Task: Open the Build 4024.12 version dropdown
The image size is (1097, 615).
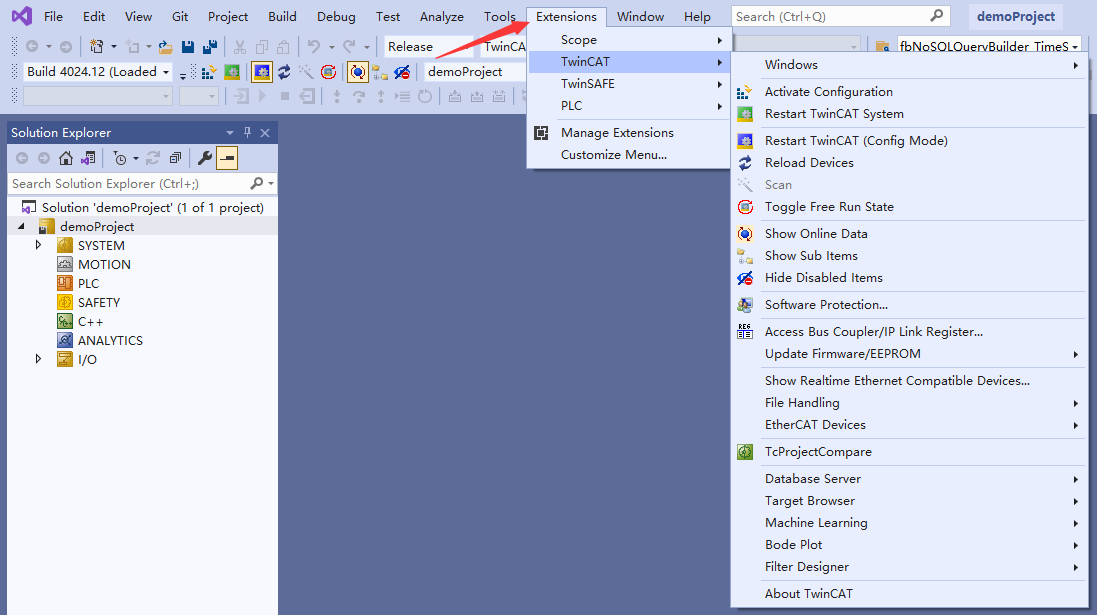Action: click(x=98, y=72)
